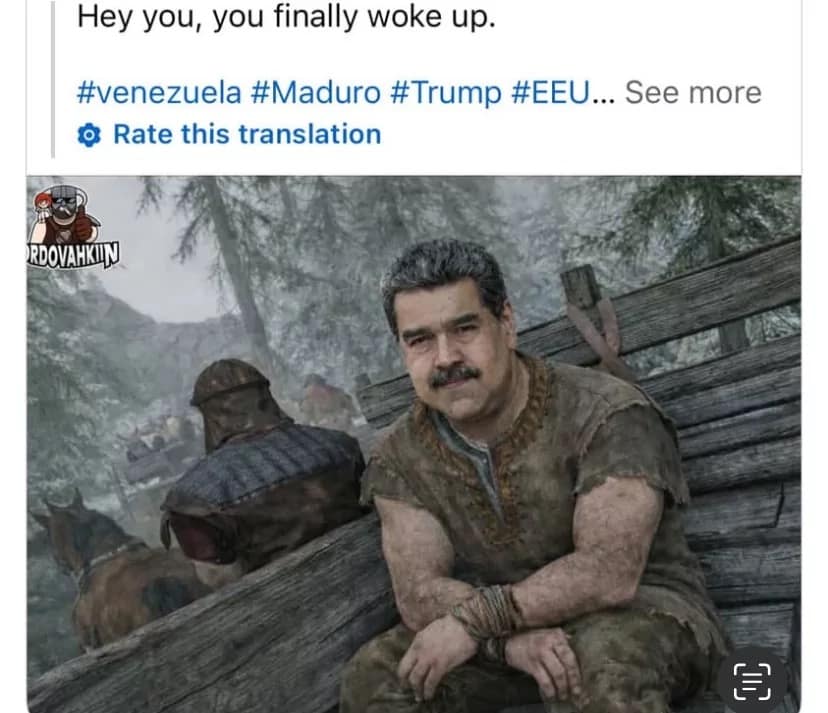Select the translated text 'Hey you, you finally woke up.'

click(286, 17)
